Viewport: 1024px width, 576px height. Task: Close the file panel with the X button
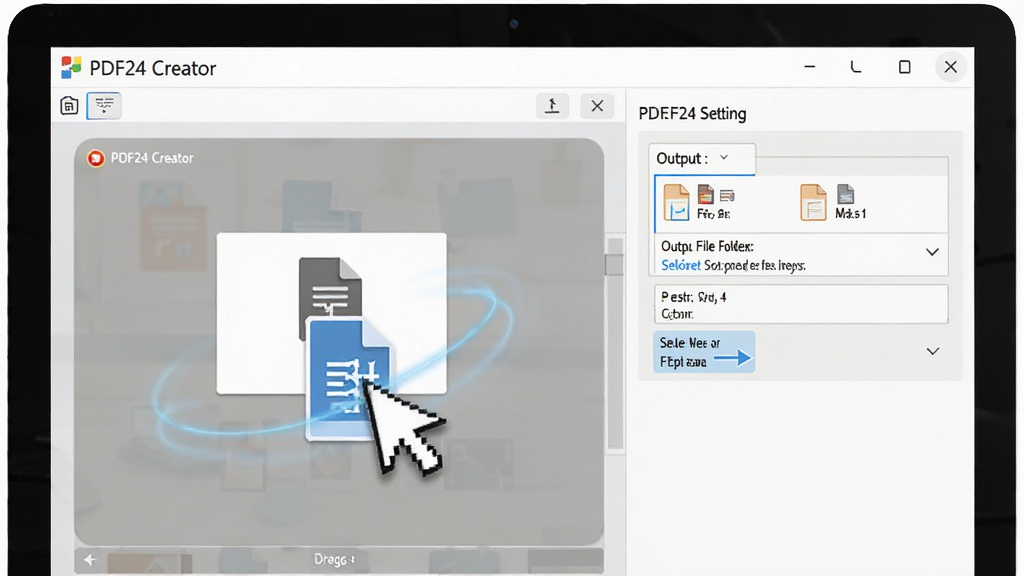597,106
